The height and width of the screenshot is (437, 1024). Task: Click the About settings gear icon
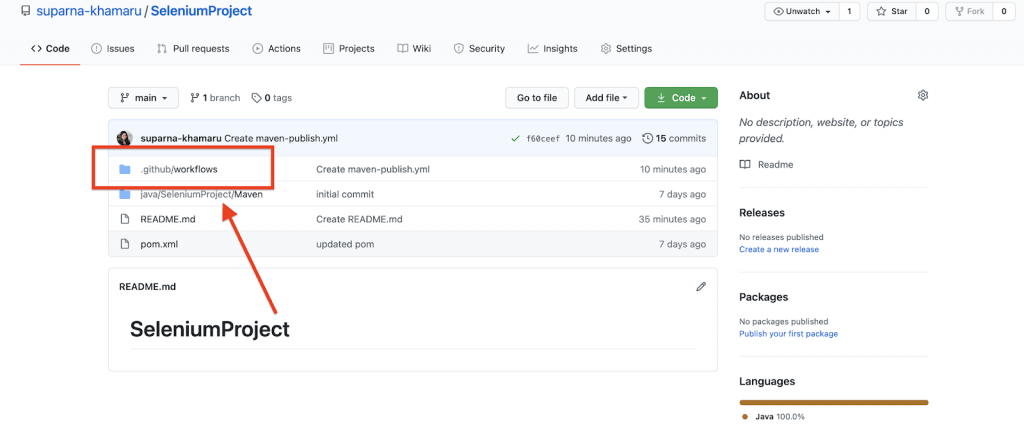(923, 95)
